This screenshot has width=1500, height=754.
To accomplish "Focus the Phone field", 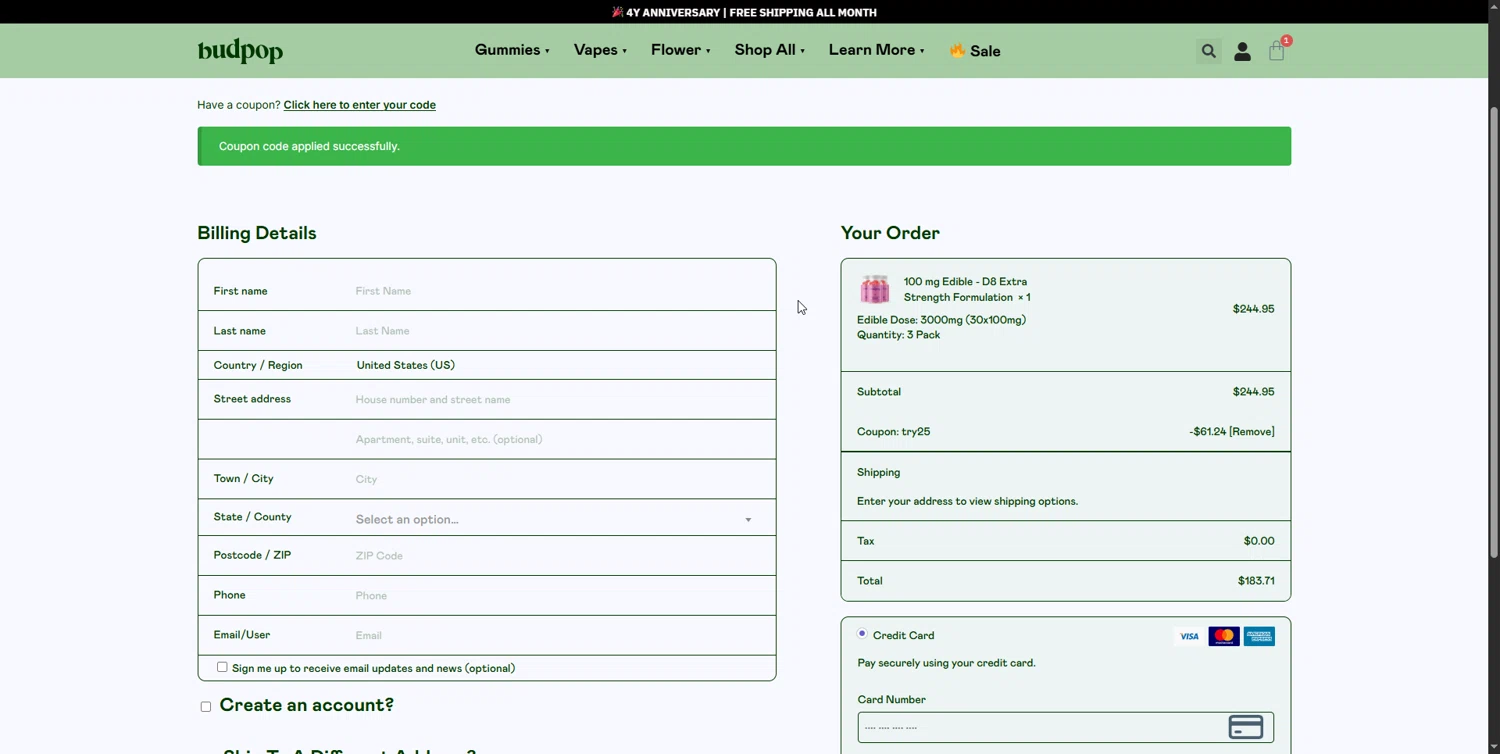I will click(560, 595).
